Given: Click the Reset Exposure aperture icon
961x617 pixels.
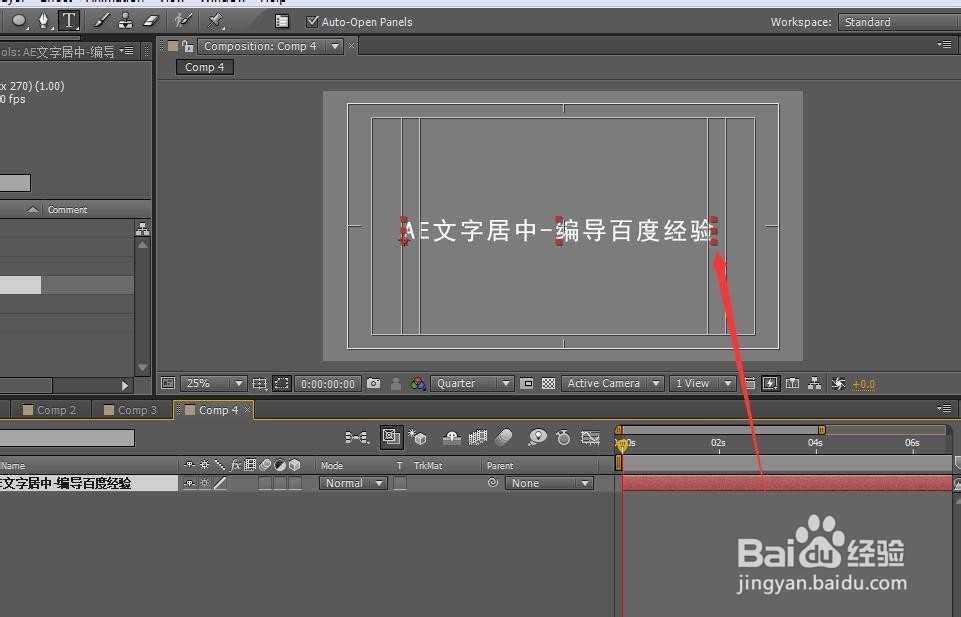Looking at the screenshot, I should pos(838,384).
